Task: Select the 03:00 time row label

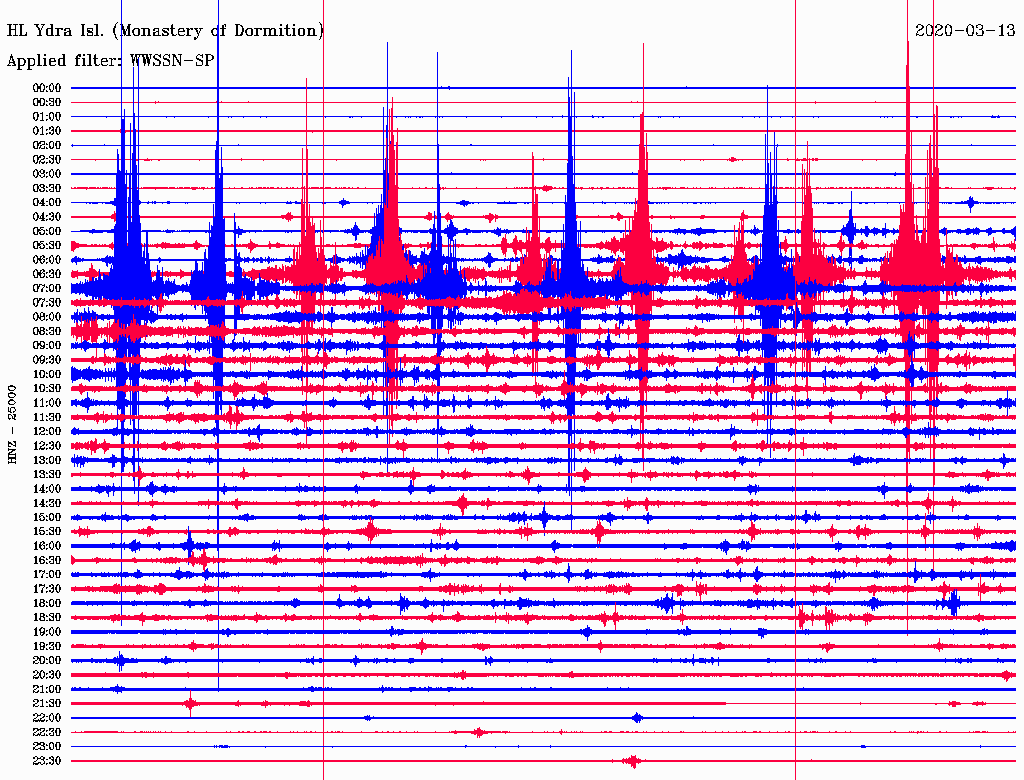Action: point(47,174)
